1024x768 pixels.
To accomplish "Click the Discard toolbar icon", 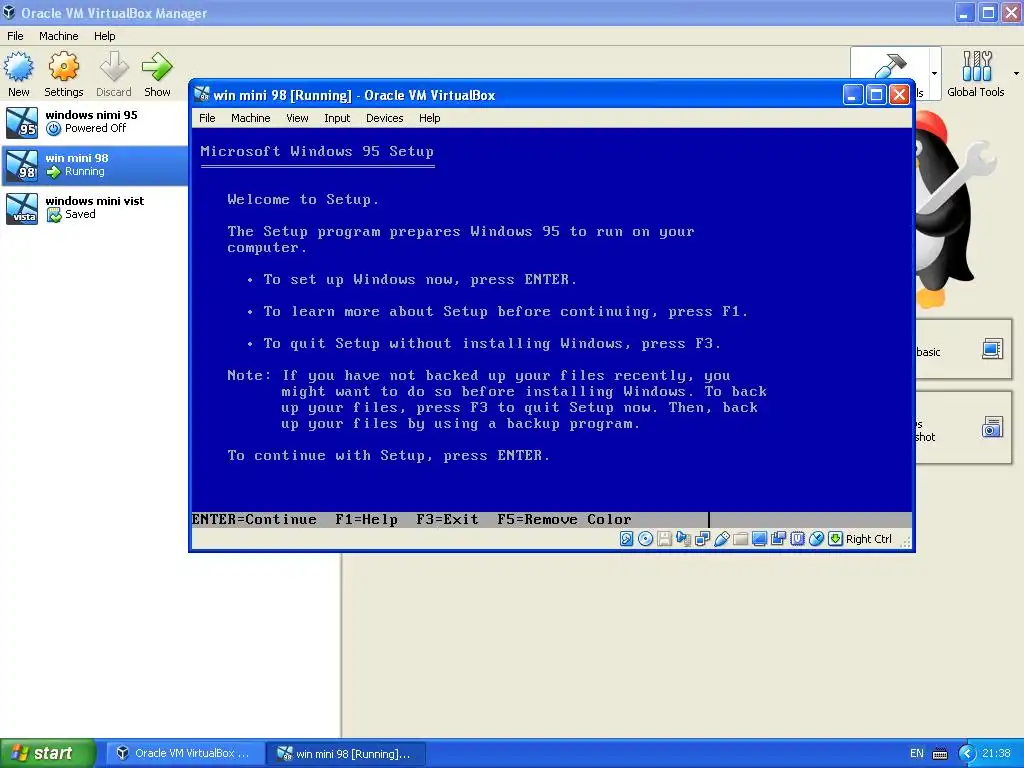I will click(x=114, y=67).
